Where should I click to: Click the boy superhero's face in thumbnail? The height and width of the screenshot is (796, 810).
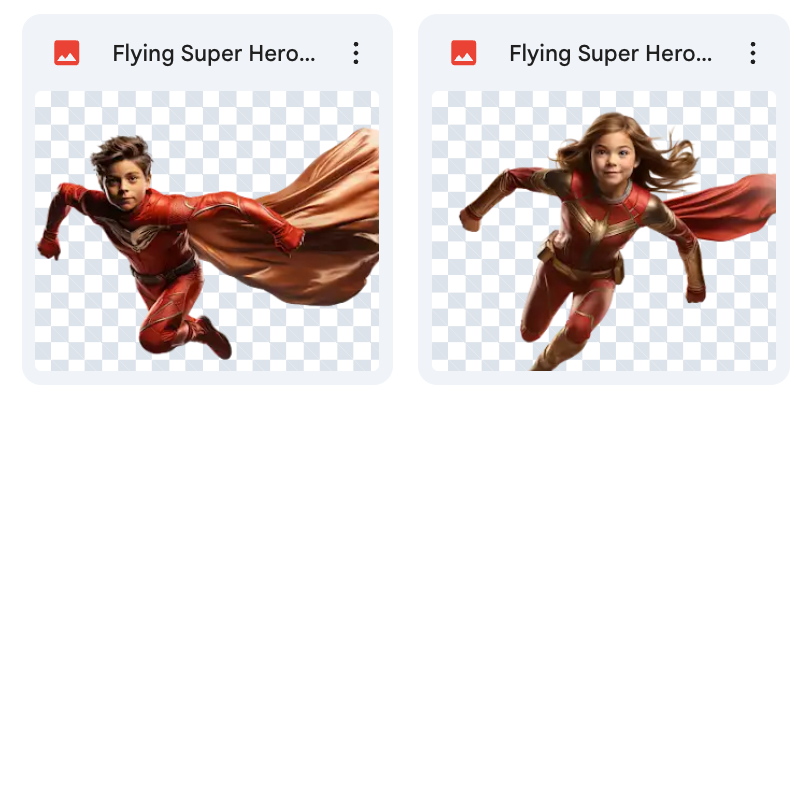[x=122, y=184]
